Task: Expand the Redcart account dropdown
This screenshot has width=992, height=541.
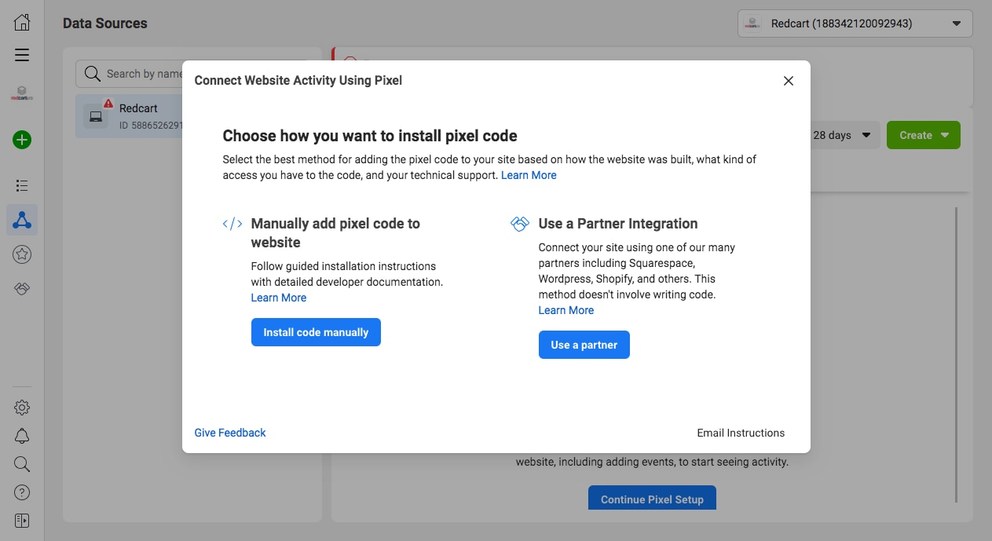Action: (855, 23)
